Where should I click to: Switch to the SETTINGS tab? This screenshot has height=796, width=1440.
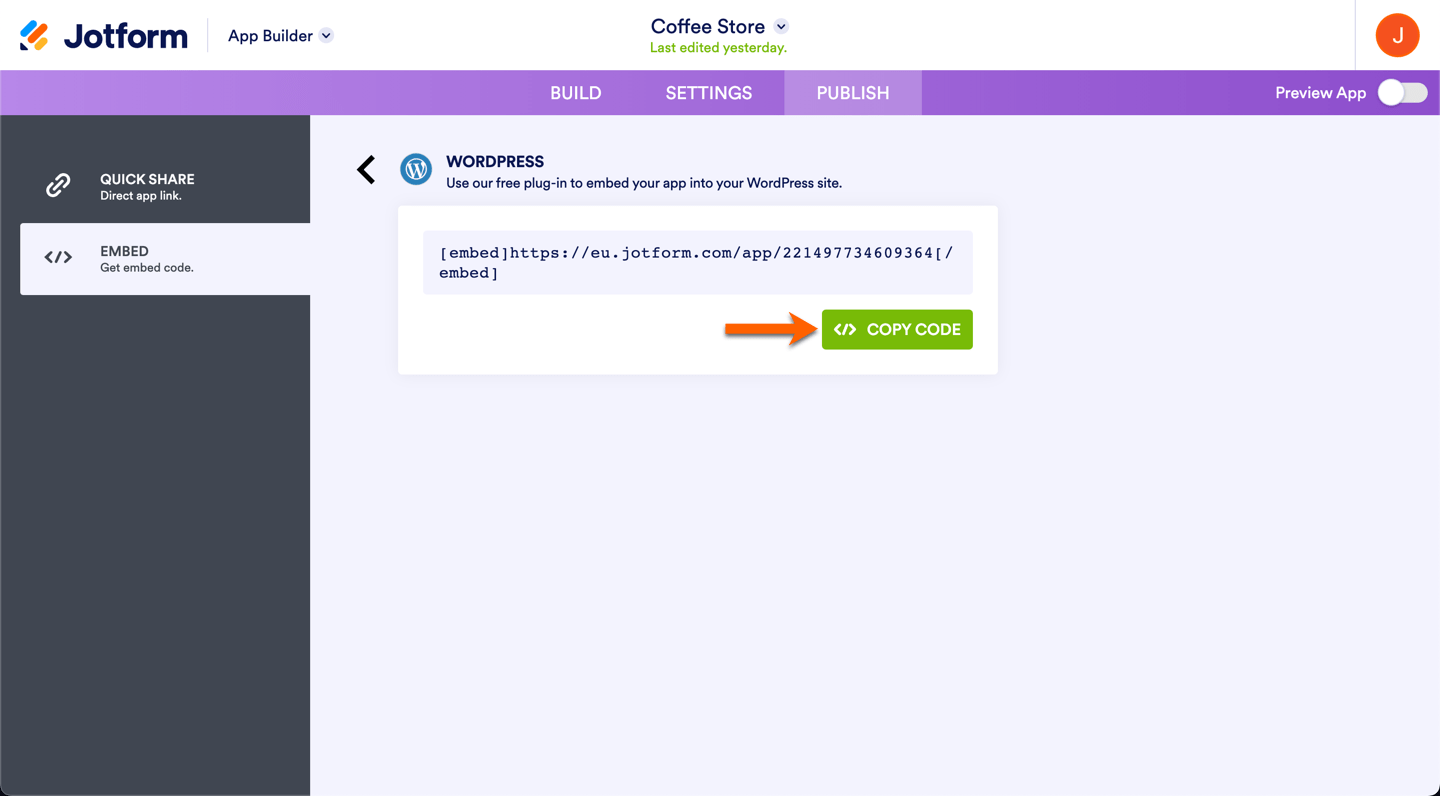point(709,93)
